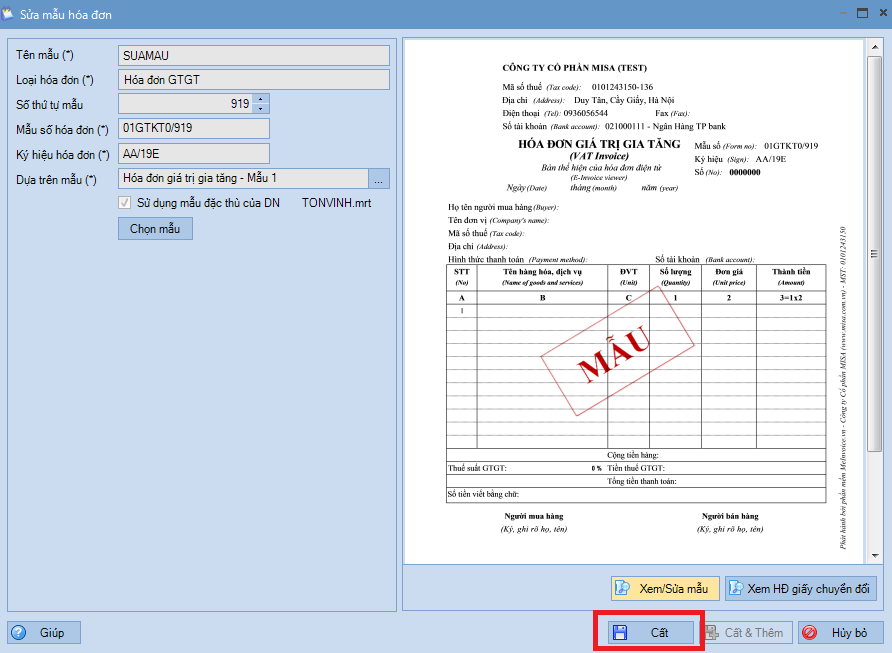Screen dimensions: 892x653
Task: Open Giúp help button
Action: [44, 633]
